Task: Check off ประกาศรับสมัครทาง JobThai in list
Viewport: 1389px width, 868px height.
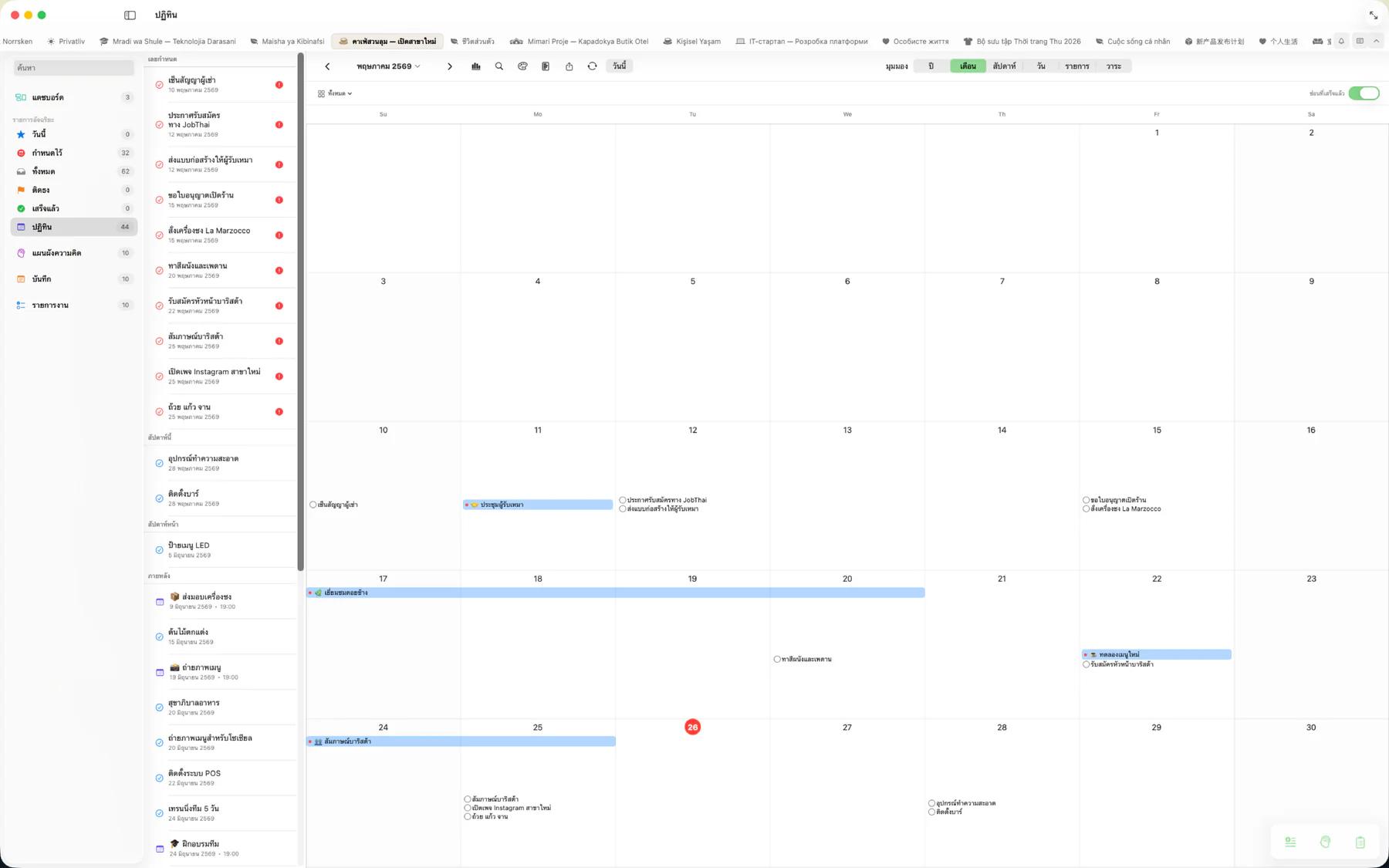Action: (x=159, y=125)
